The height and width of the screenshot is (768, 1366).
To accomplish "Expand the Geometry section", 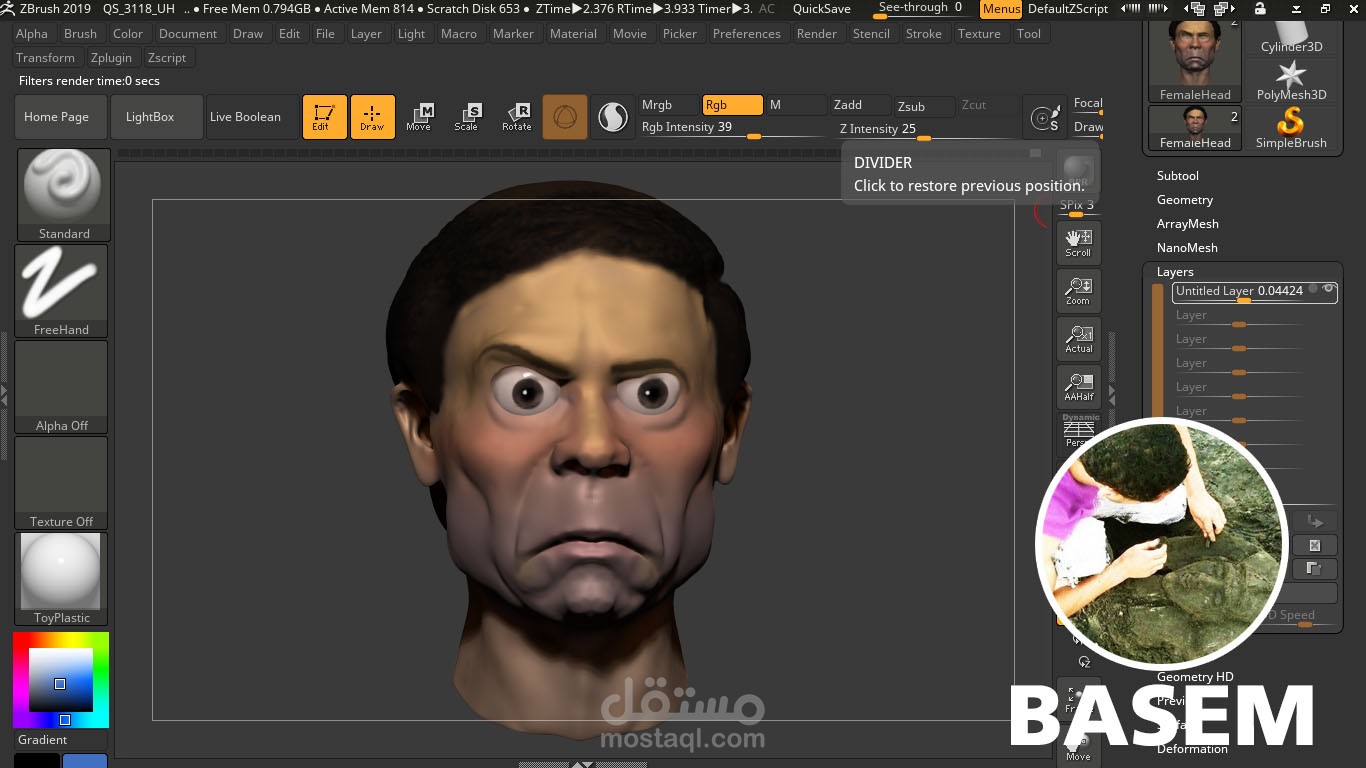I will pos(1185,200).
